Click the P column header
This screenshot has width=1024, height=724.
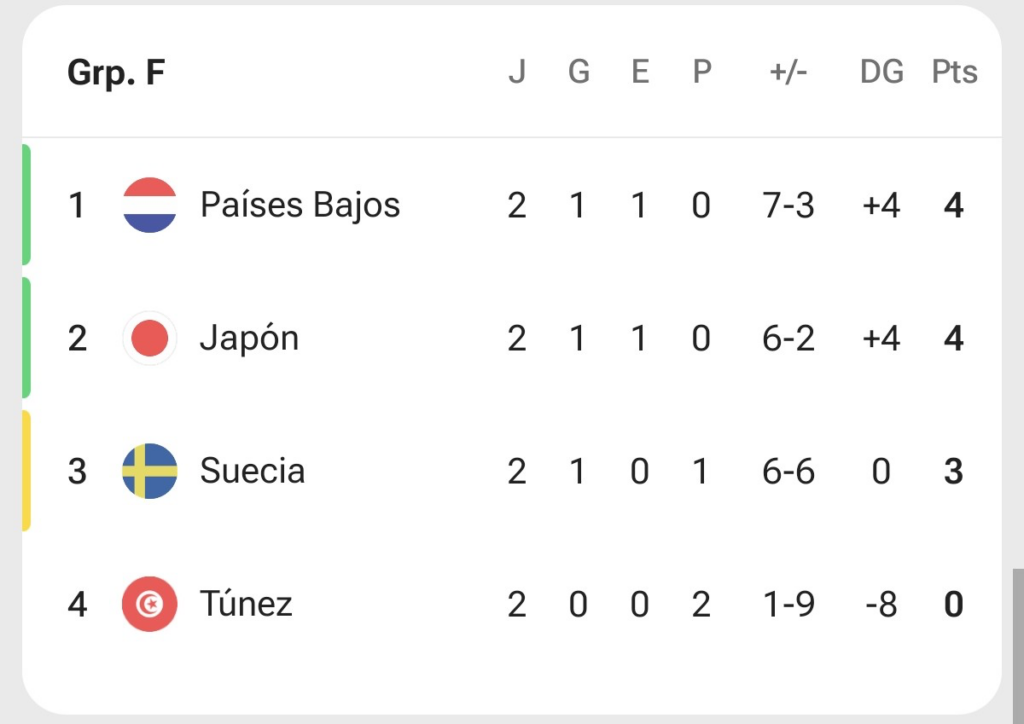(x=701, y=72)
